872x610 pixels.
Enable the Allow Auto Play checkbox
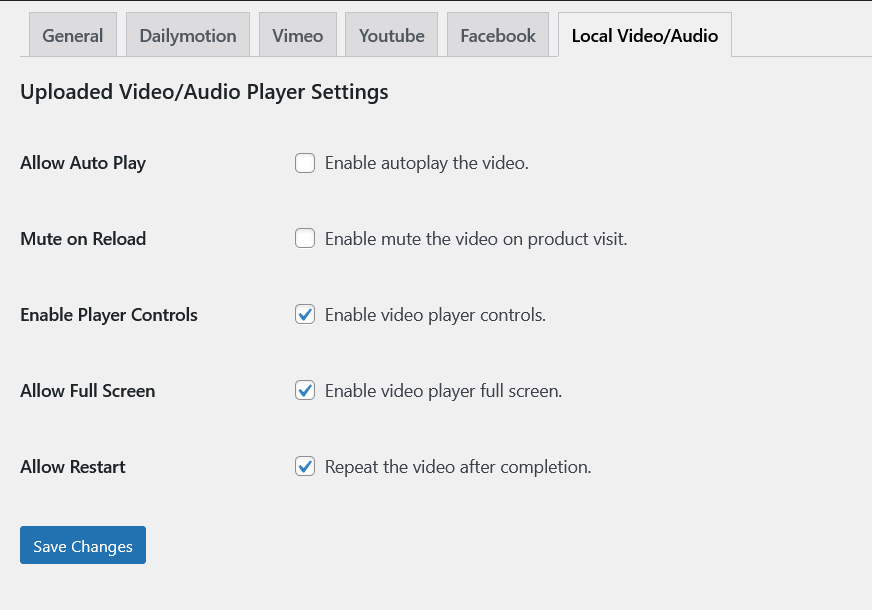305,163
